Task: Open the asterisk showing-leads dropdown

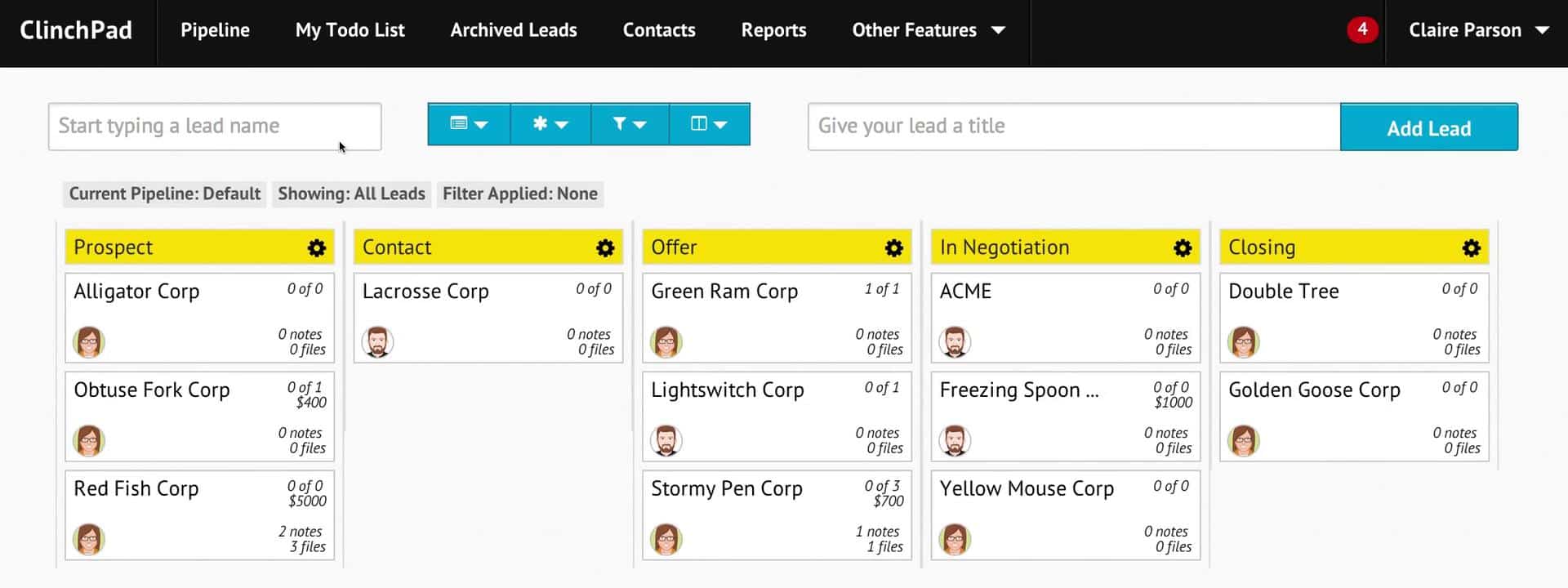Action: pos(550,124)
